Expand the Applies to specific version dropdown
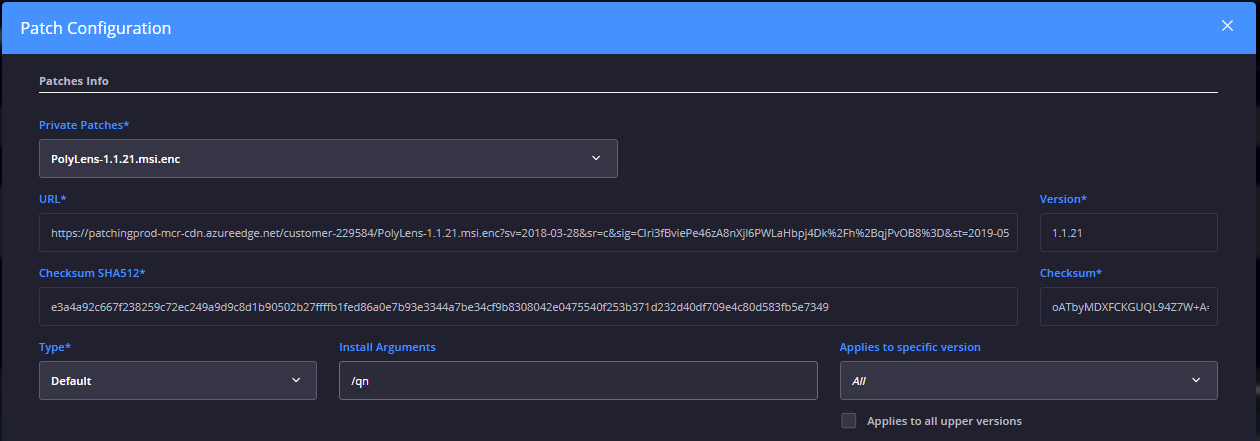Viewport: 1260px width, 441px height. pyautogui.click(x=1029, y=380)
